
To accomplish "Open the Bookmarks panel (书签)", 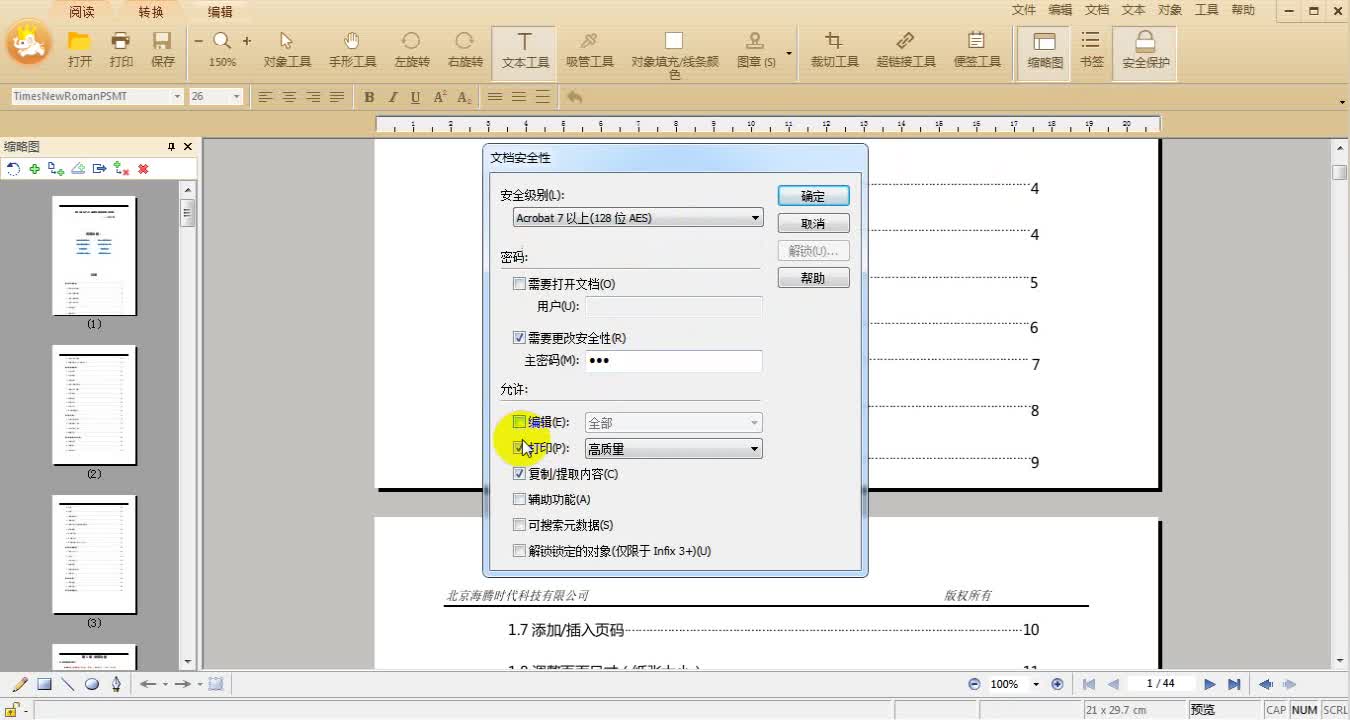I will (1090, 50).
